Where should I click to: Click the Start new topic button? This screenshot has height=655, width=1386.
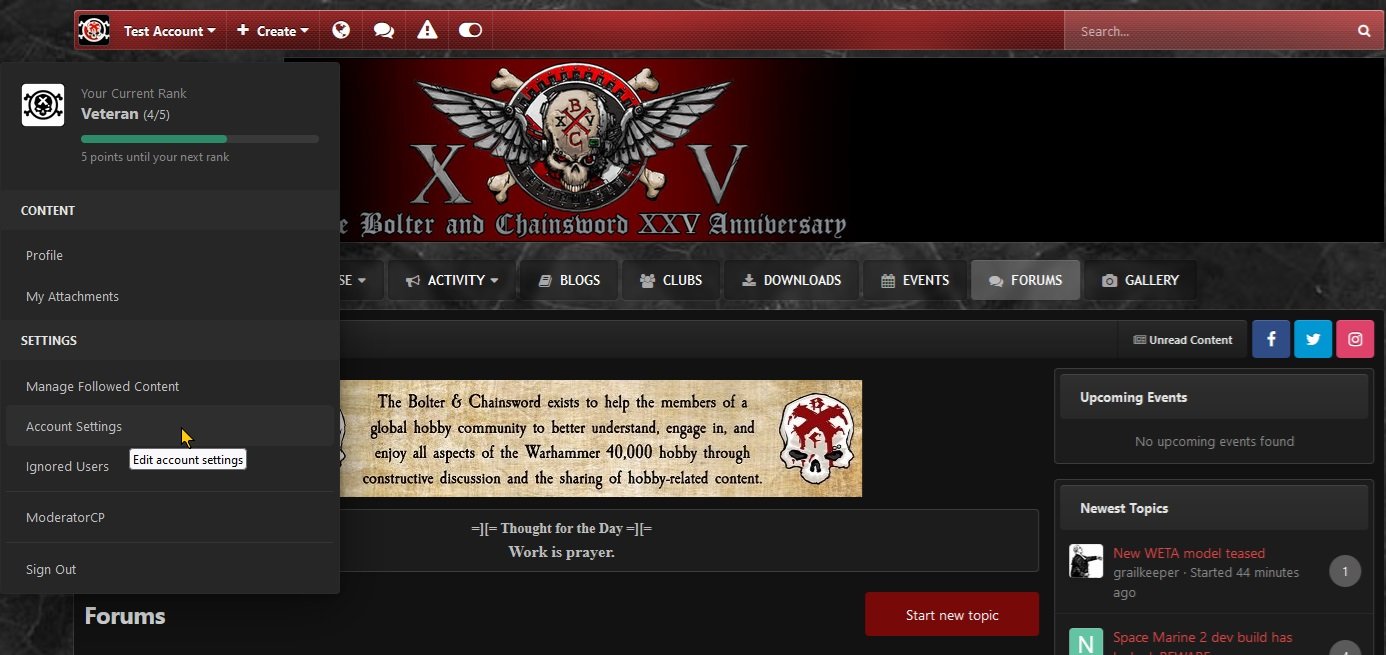pyautogui.click(x=952, y=615)
